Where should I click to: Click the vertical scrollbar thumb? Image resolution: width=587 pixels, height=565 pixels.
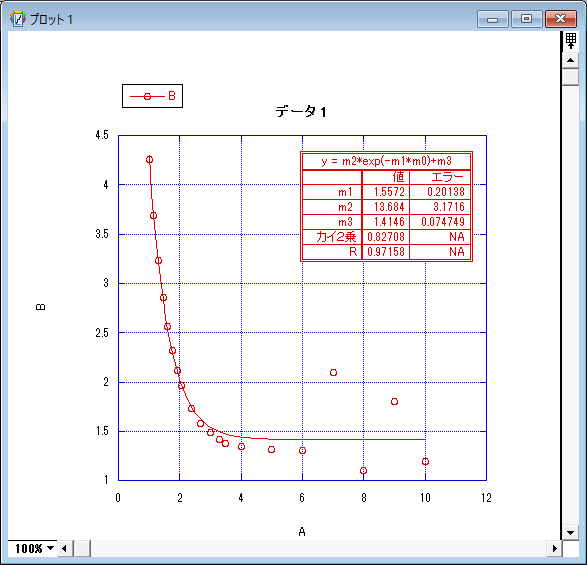pos(571,77)
